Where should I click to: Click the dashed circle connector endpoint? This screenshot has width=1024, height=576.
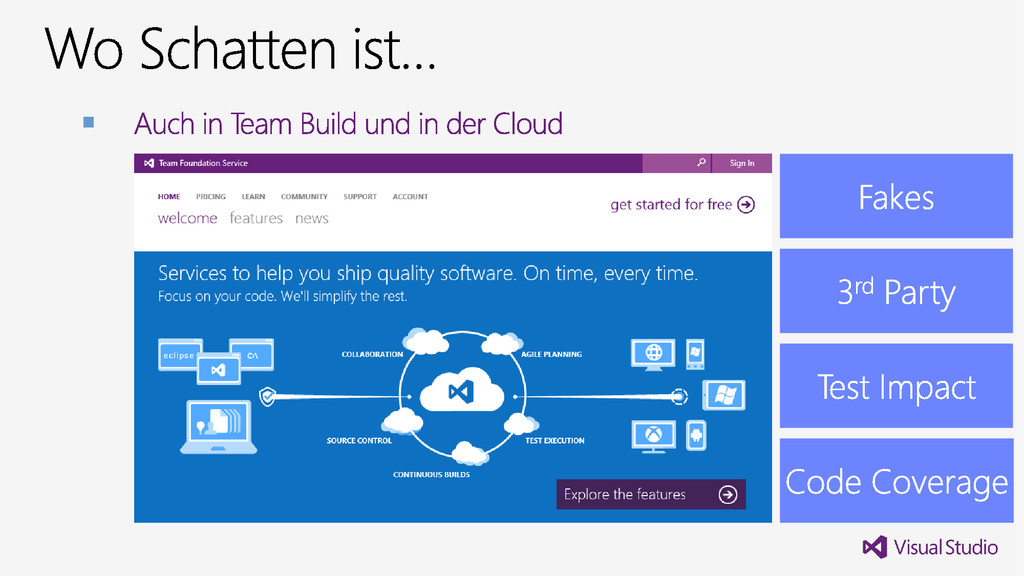click(679, 396)
